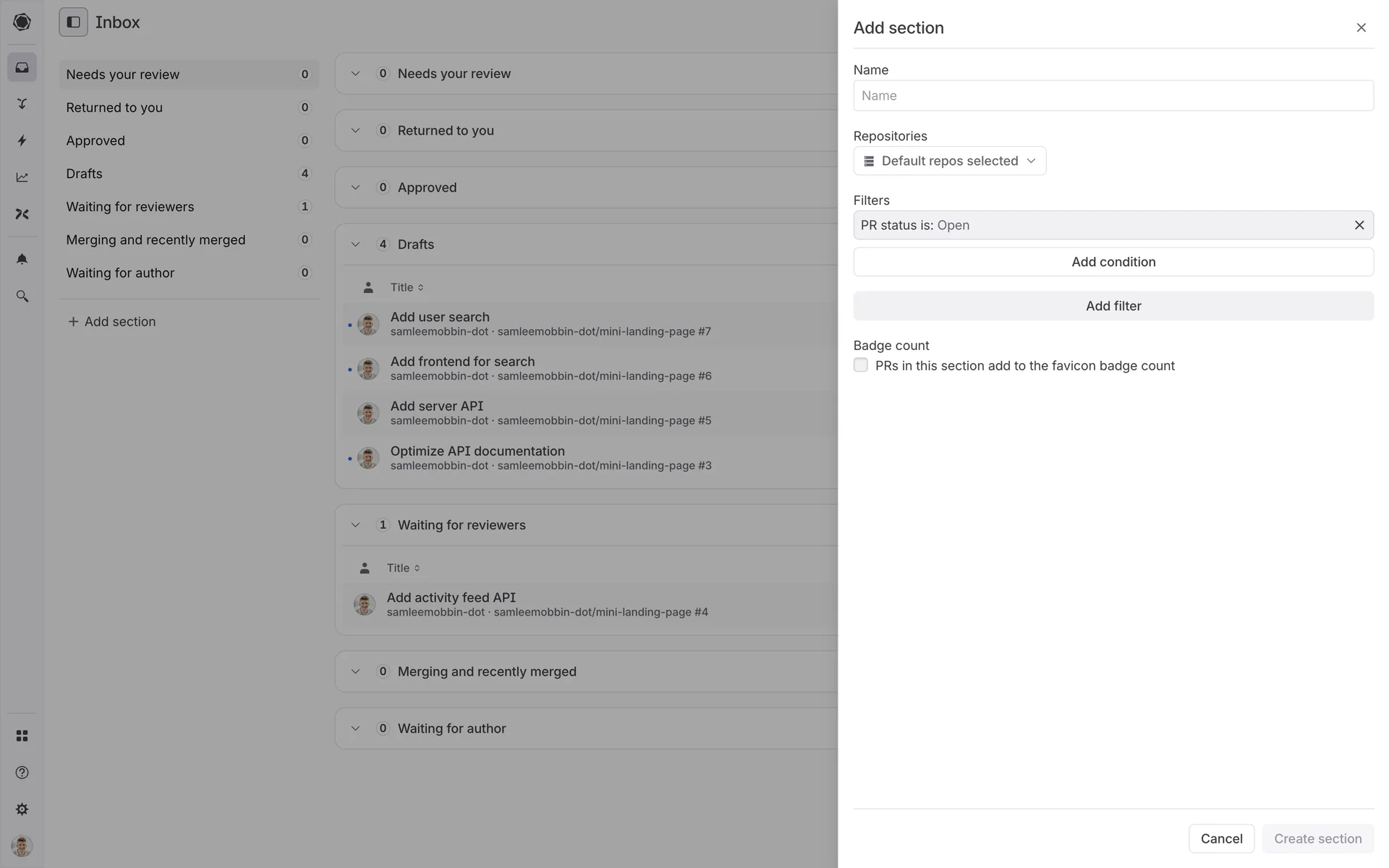Select Merging and recently merged in list

point(156,240)
